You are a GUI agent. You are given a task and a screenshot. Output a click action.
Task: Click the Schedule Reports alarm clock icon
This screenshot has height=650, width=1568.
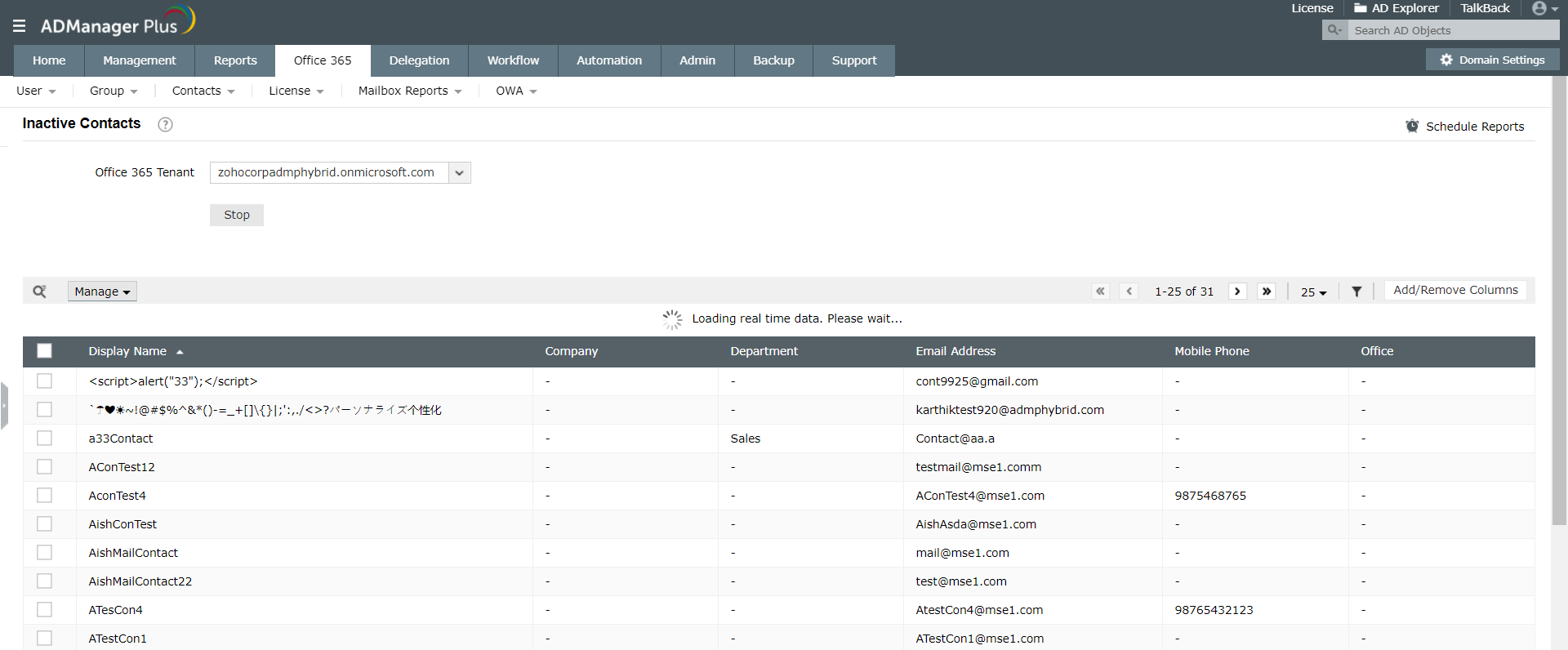click(1412, 126)
